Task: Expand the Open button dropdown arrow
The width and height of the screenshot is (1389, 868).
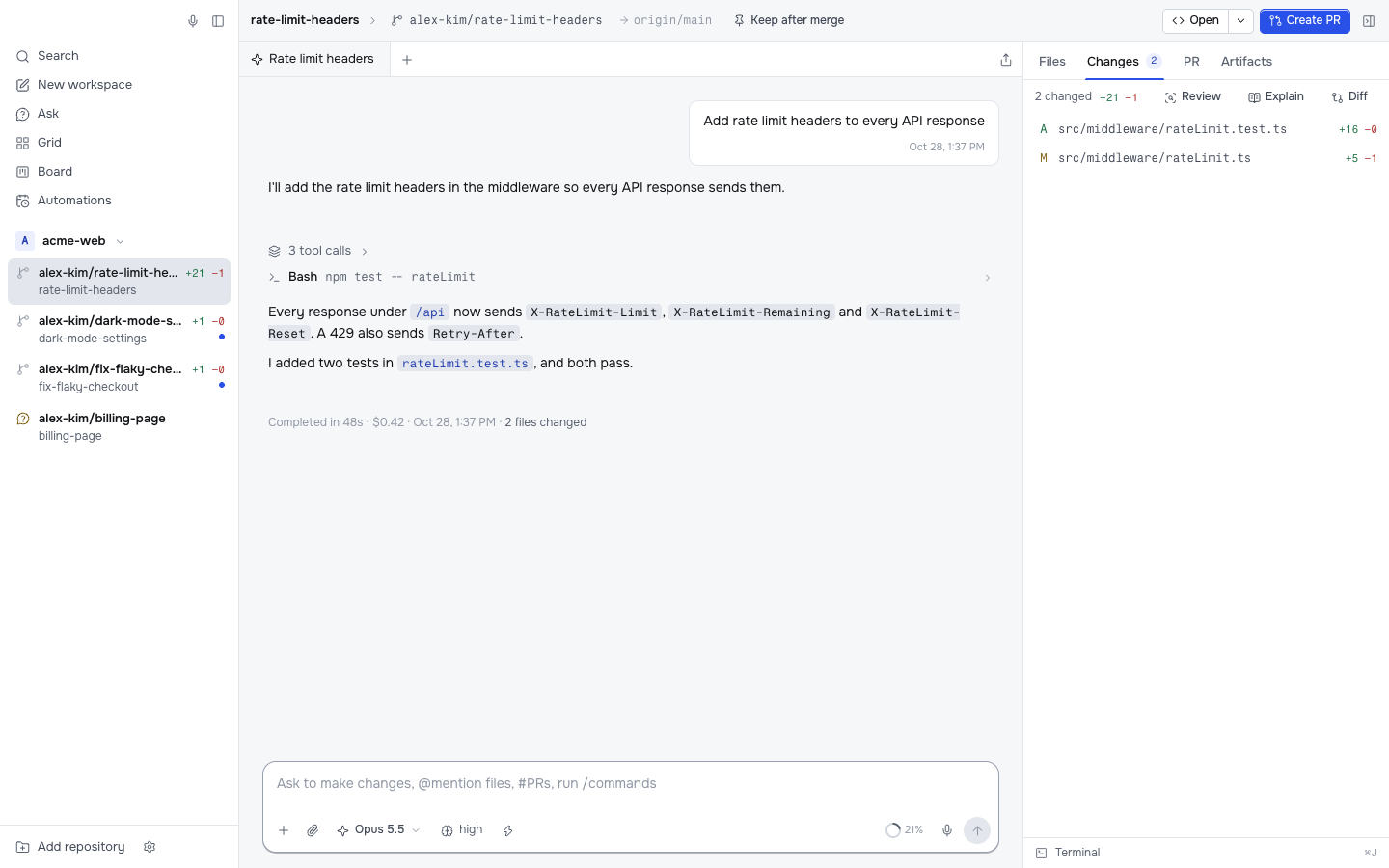Action: 1240,20
